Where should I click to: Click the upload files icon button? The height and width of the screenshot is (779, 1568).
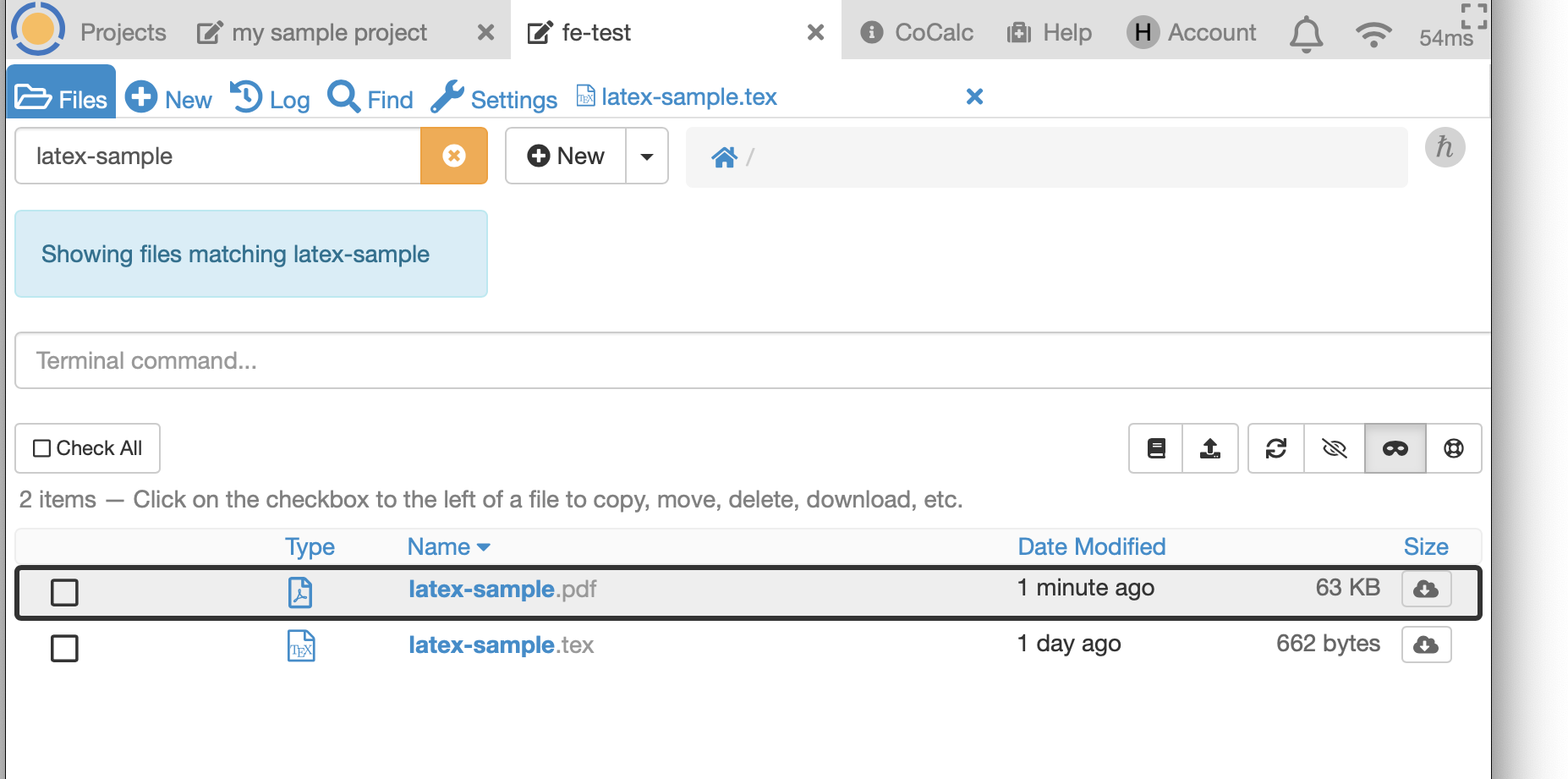pos(1210,448)
